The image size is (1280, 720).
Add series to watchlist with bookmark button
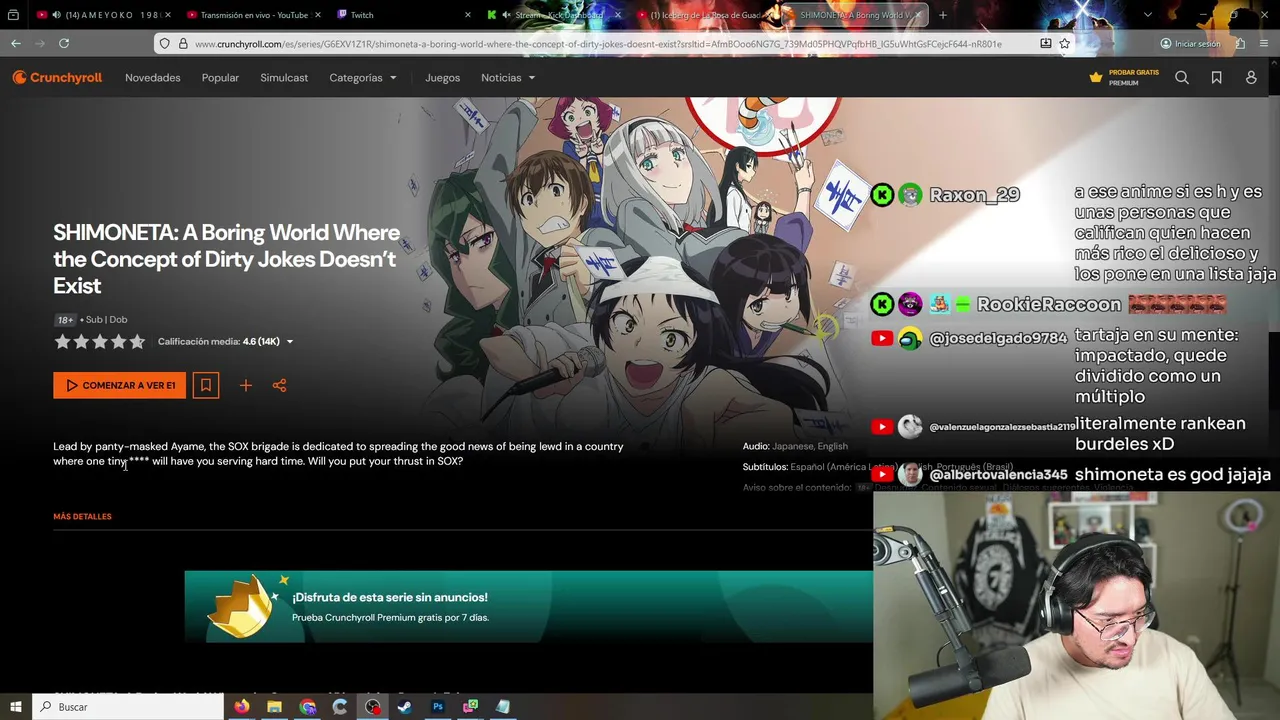point(206,385)
